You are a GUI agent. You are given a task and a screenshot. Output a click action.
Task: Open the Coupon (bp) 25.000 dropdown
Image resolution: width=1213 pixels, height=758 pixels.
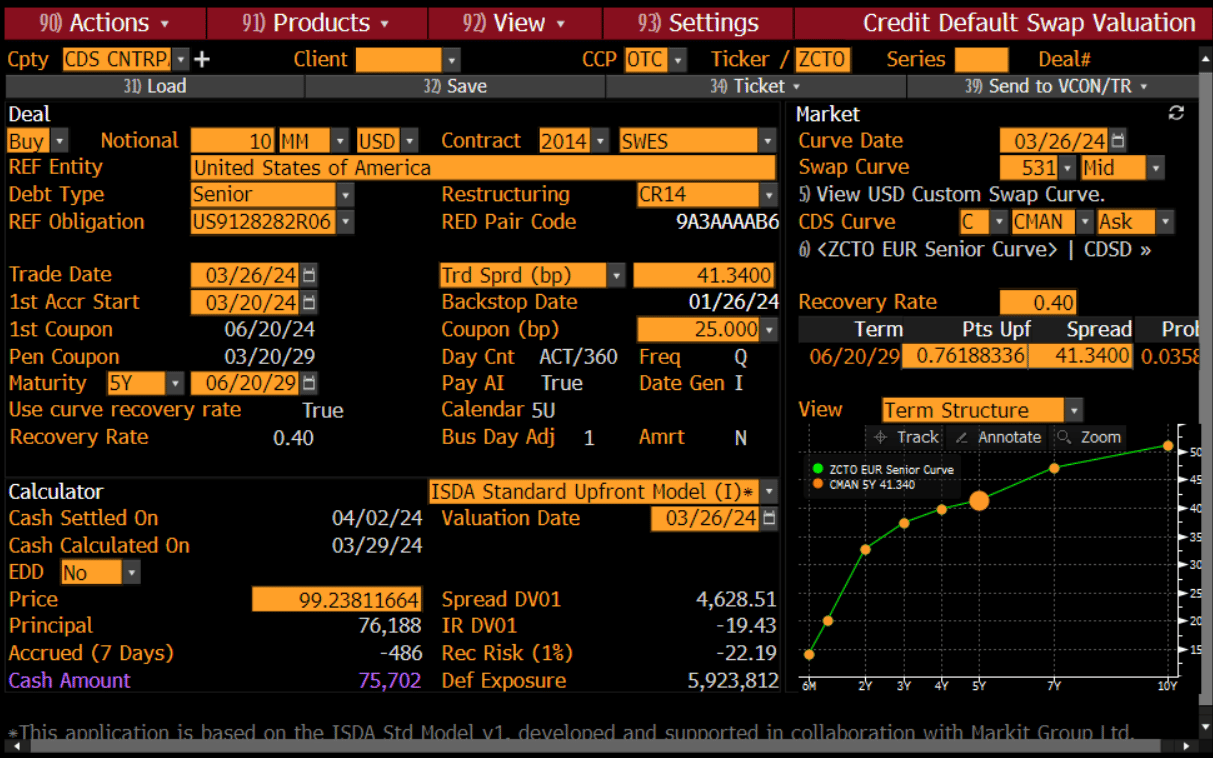point(769,329)
